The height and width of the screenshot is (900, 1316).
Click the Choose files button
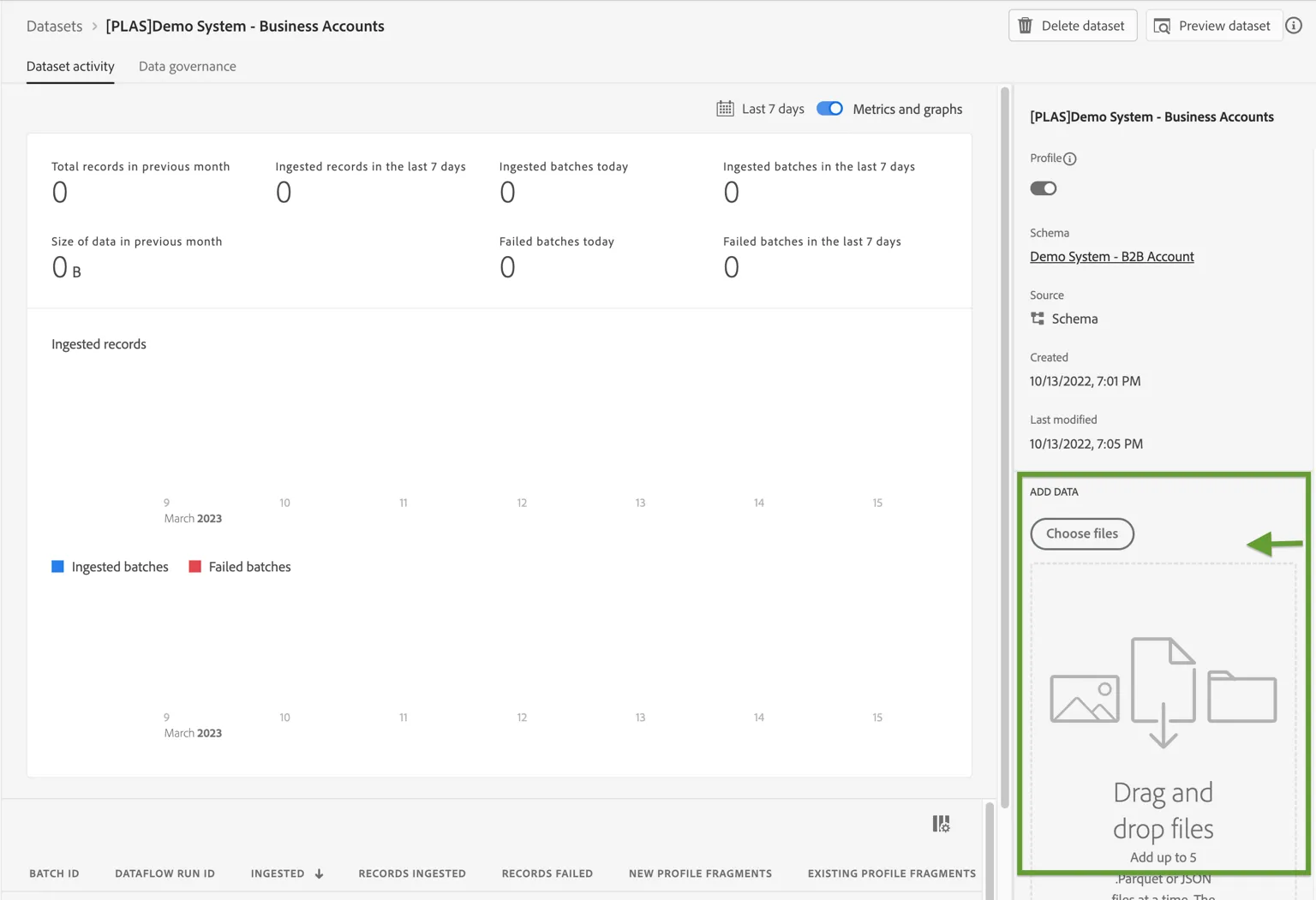click(1082, 533)
